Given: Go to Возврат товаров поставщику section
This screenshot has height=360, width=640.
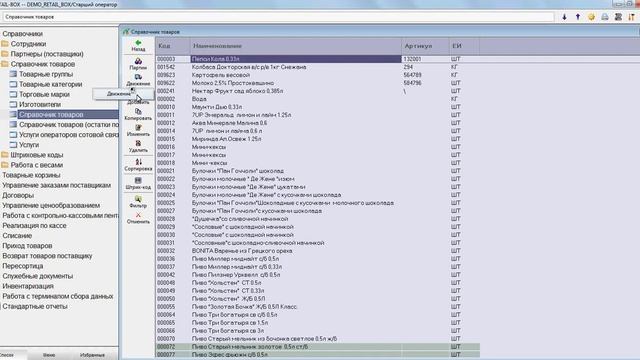Looking at the screenshot, I should [x=47, y=256].
